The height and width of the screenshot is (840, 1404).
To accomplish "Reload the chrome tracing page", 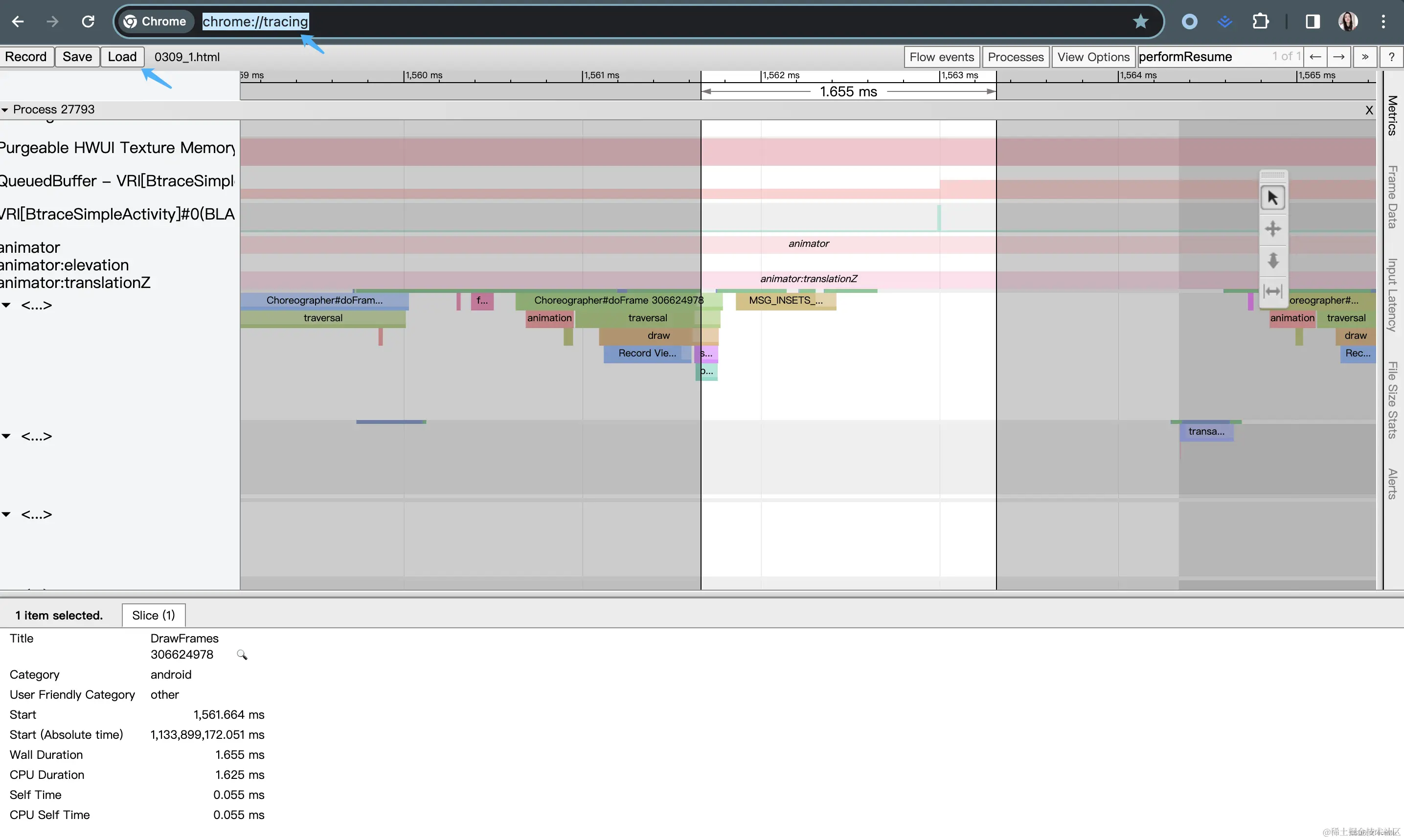I will click(x=88, y=22).
